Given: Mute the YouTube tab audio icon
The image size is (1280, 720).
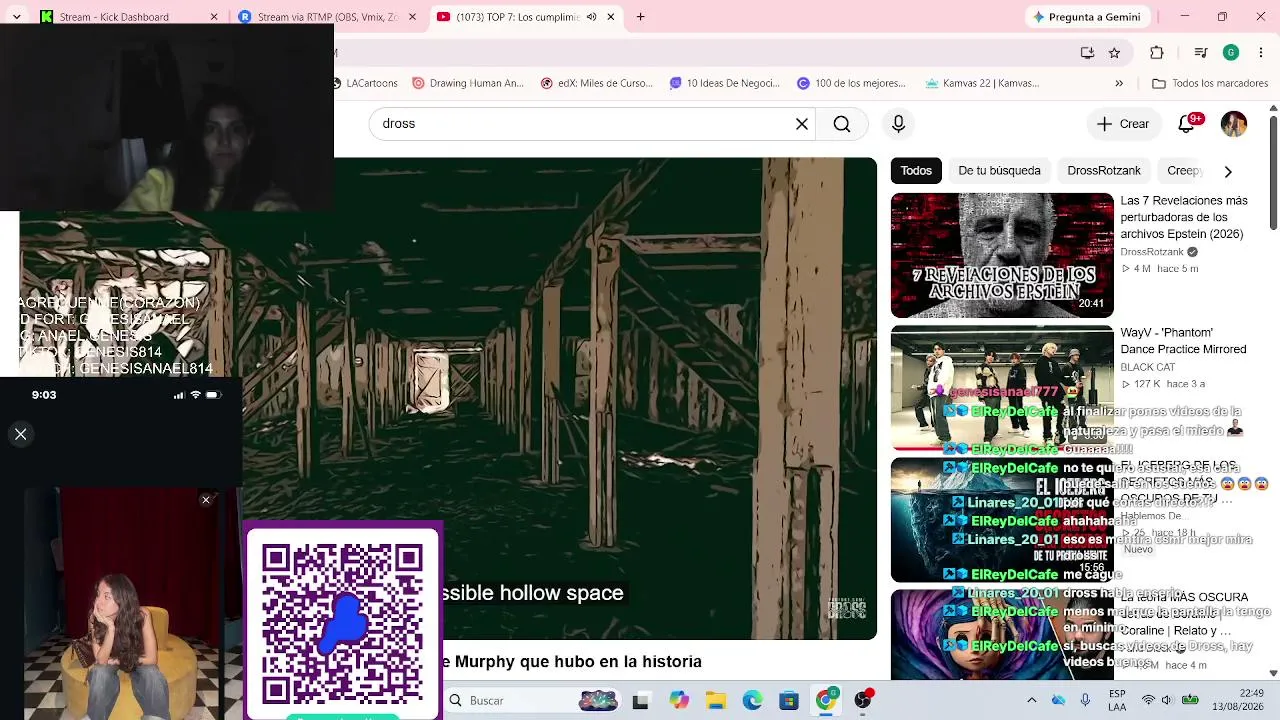Looking at the screenshot, I should (592, 17).
